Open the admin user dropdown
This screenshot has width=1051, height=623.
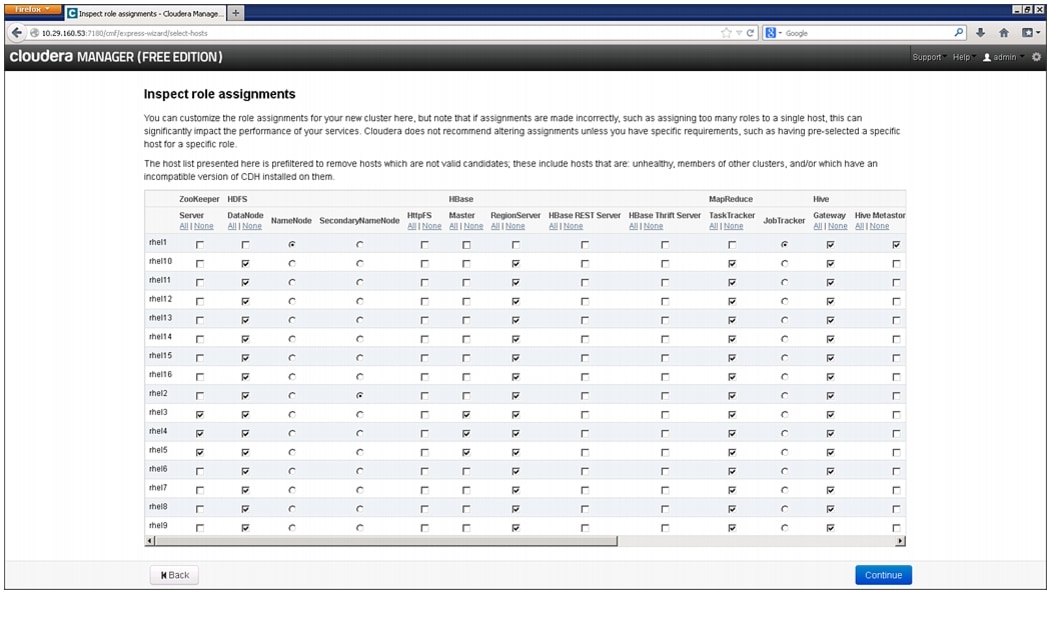coord(1003,57)
